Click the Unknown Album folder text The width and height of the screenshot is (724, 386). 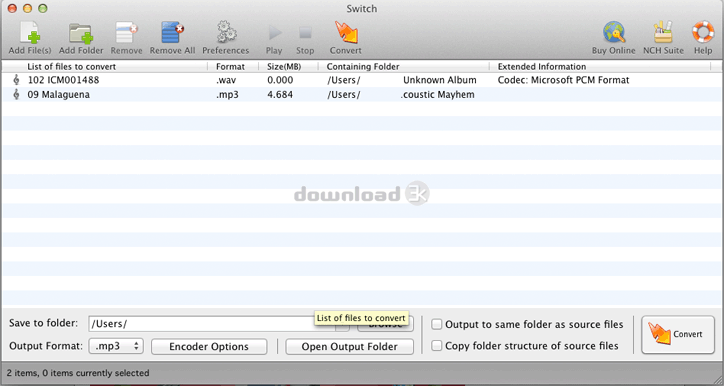point(440,80)
